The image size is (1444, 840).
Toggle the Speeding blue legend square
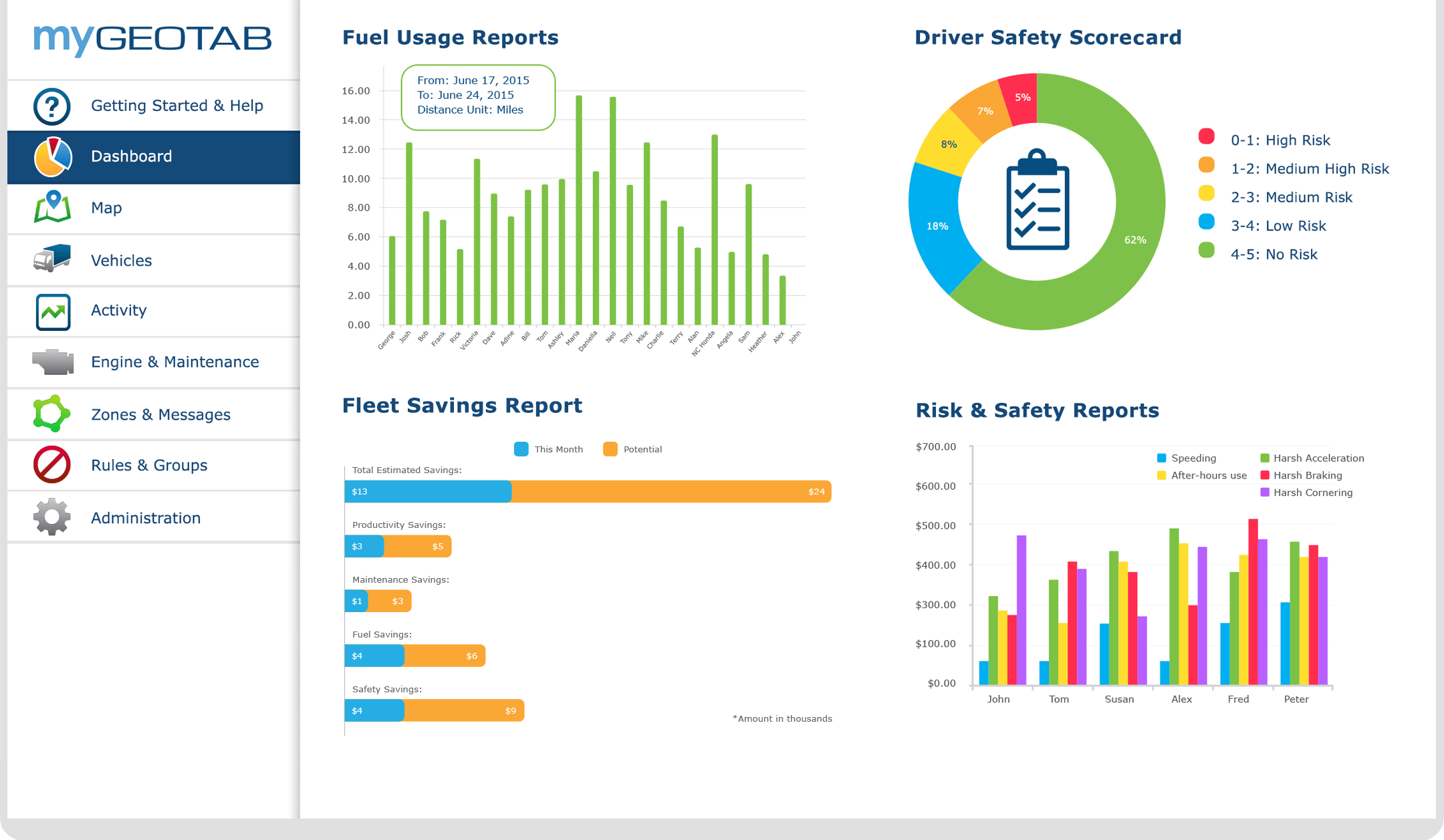pyautogui.click(x=1161, y=458)
